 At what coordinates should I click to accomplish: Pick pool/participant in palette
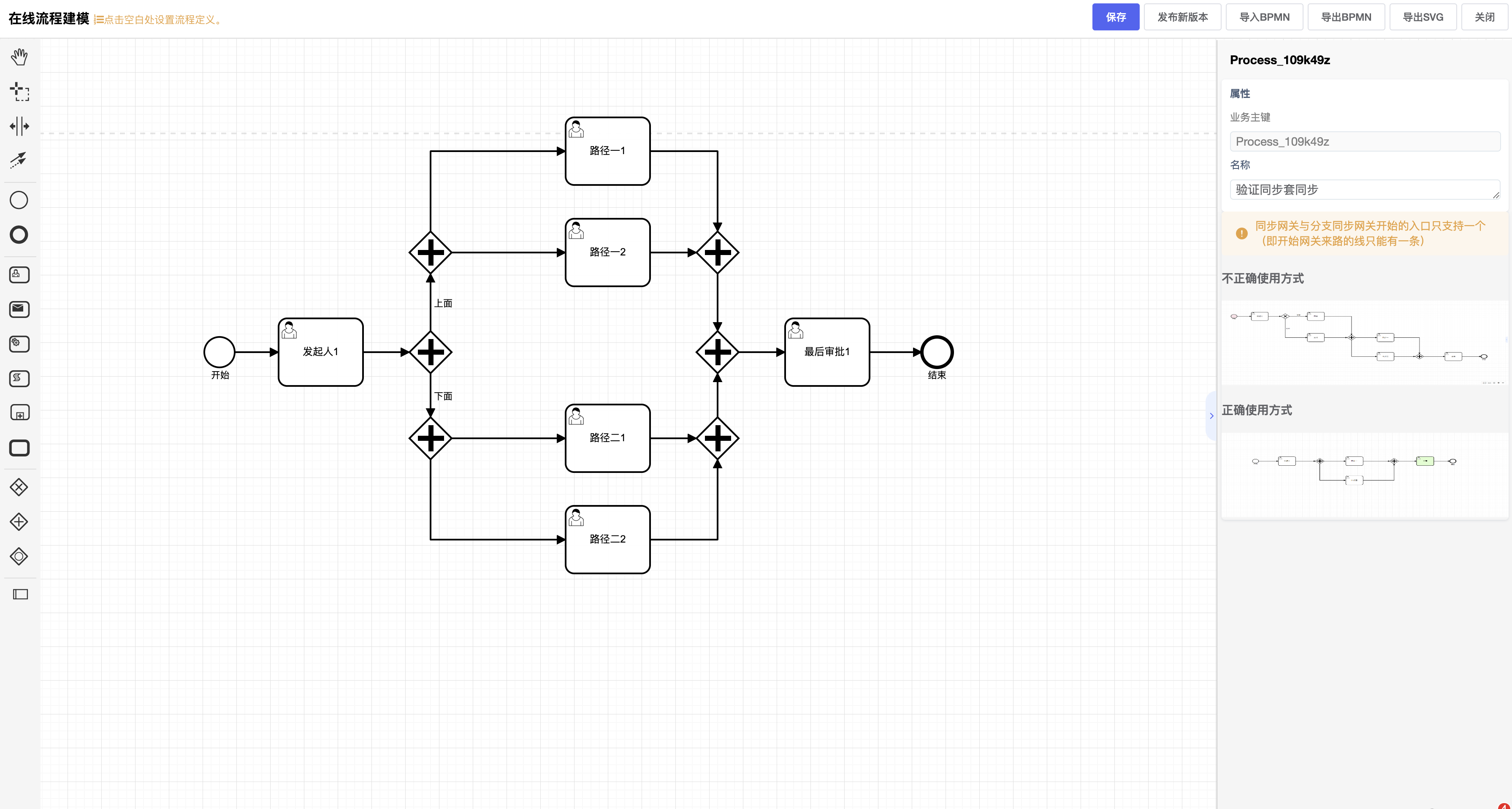(x=21, y=595)
